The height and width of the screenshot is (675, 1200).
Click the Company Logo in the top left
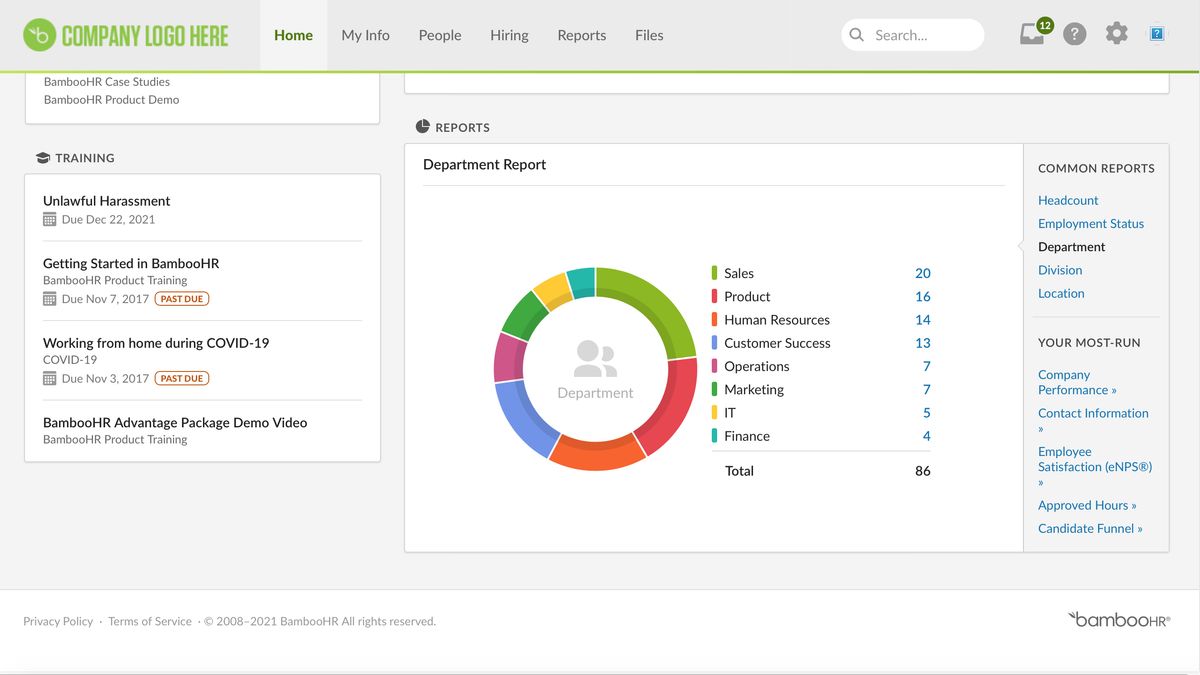coord(125,35)
